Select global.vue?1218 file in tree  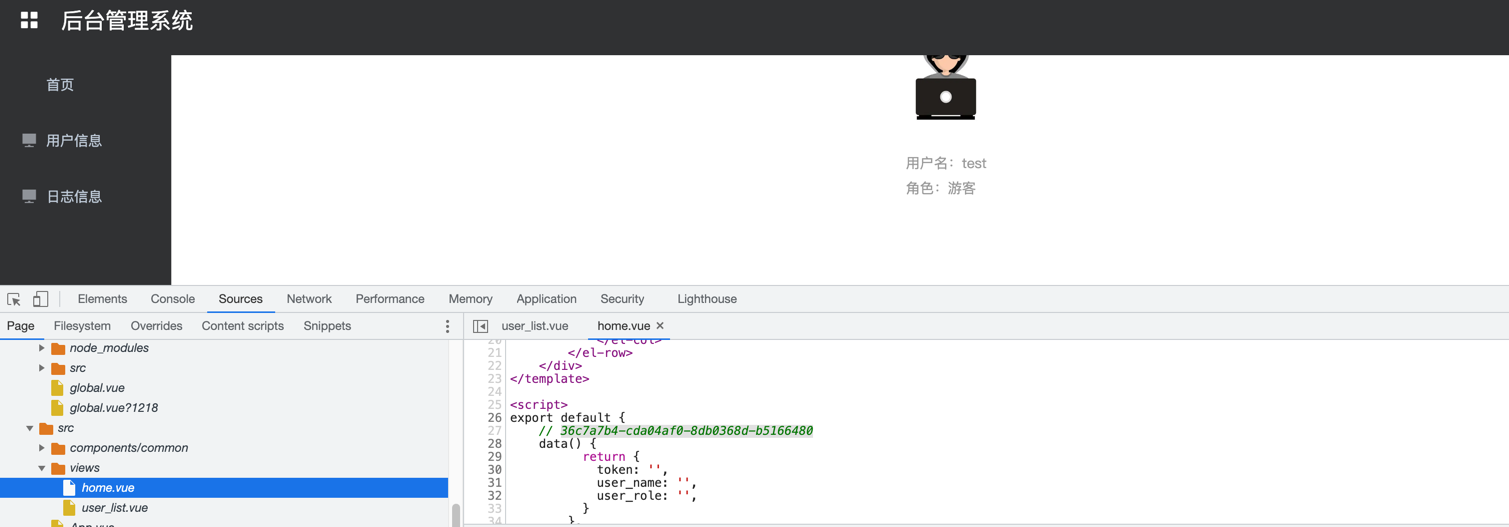point(113,408)
